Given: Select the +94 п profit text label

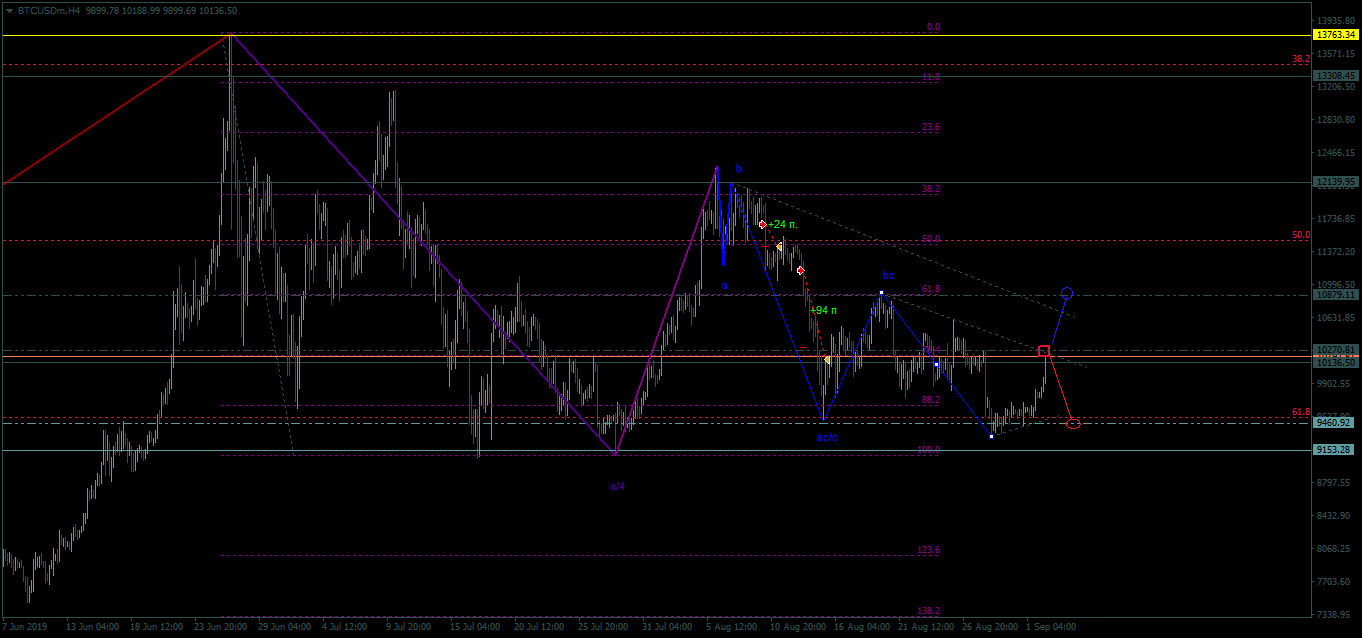Looking at the screenshot, I should pyautogui.click(x=823, y=310).
